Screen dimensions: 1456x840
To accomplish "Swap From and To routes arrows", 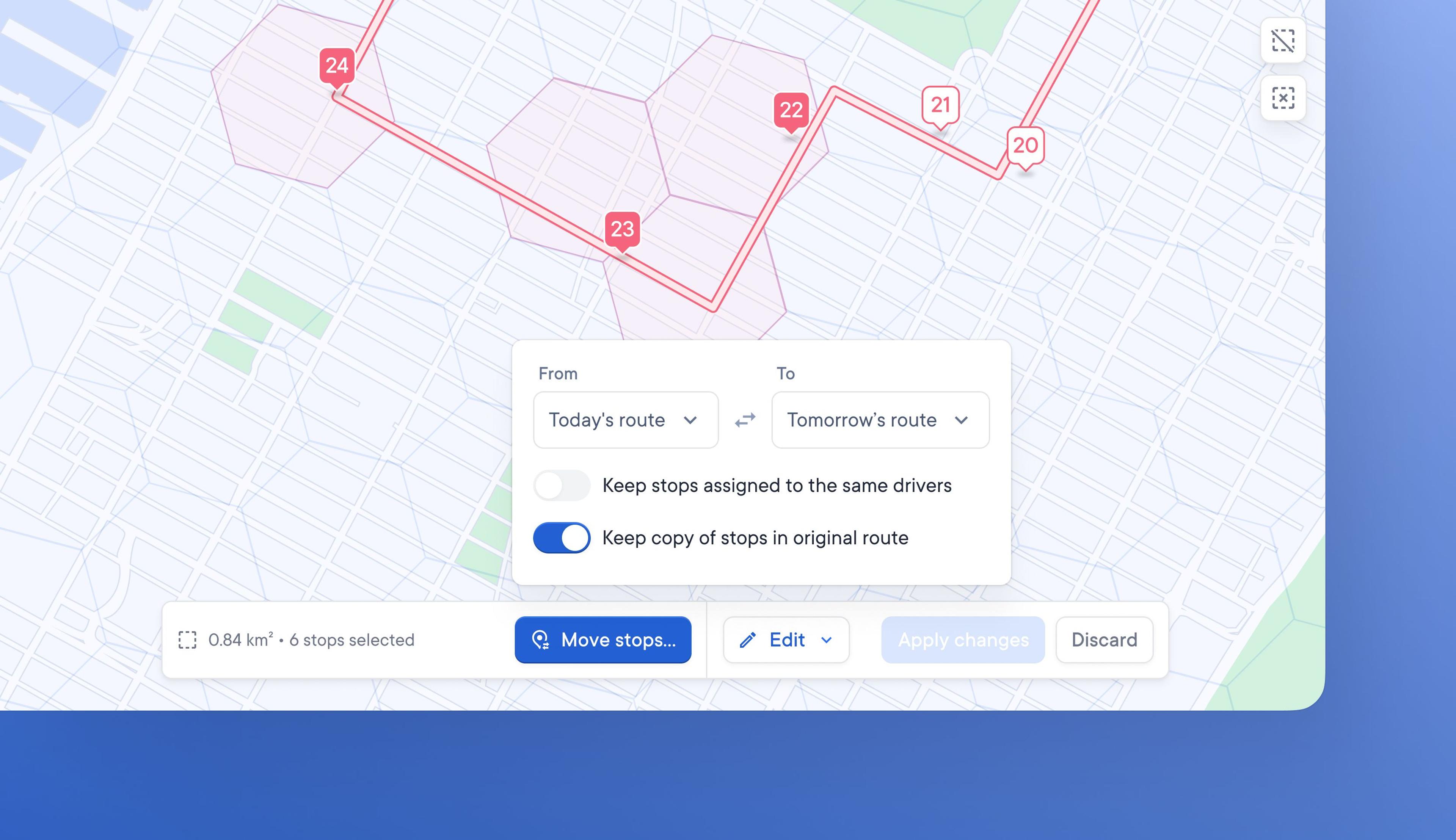I will pyautogui.click(x=745, y=420).
